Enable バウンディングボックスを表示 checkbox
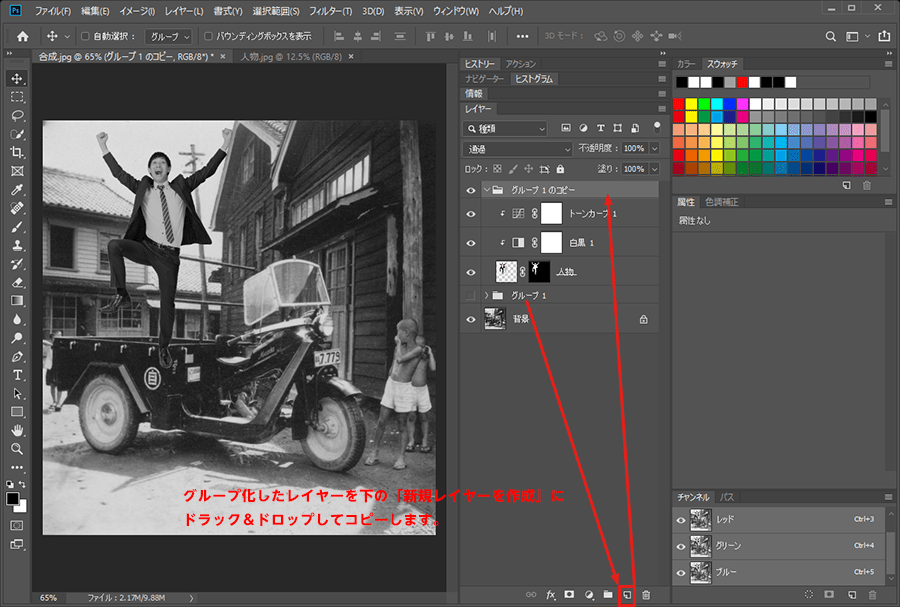Viewport: 900px width, 607px height. click(x=208, y=36)
